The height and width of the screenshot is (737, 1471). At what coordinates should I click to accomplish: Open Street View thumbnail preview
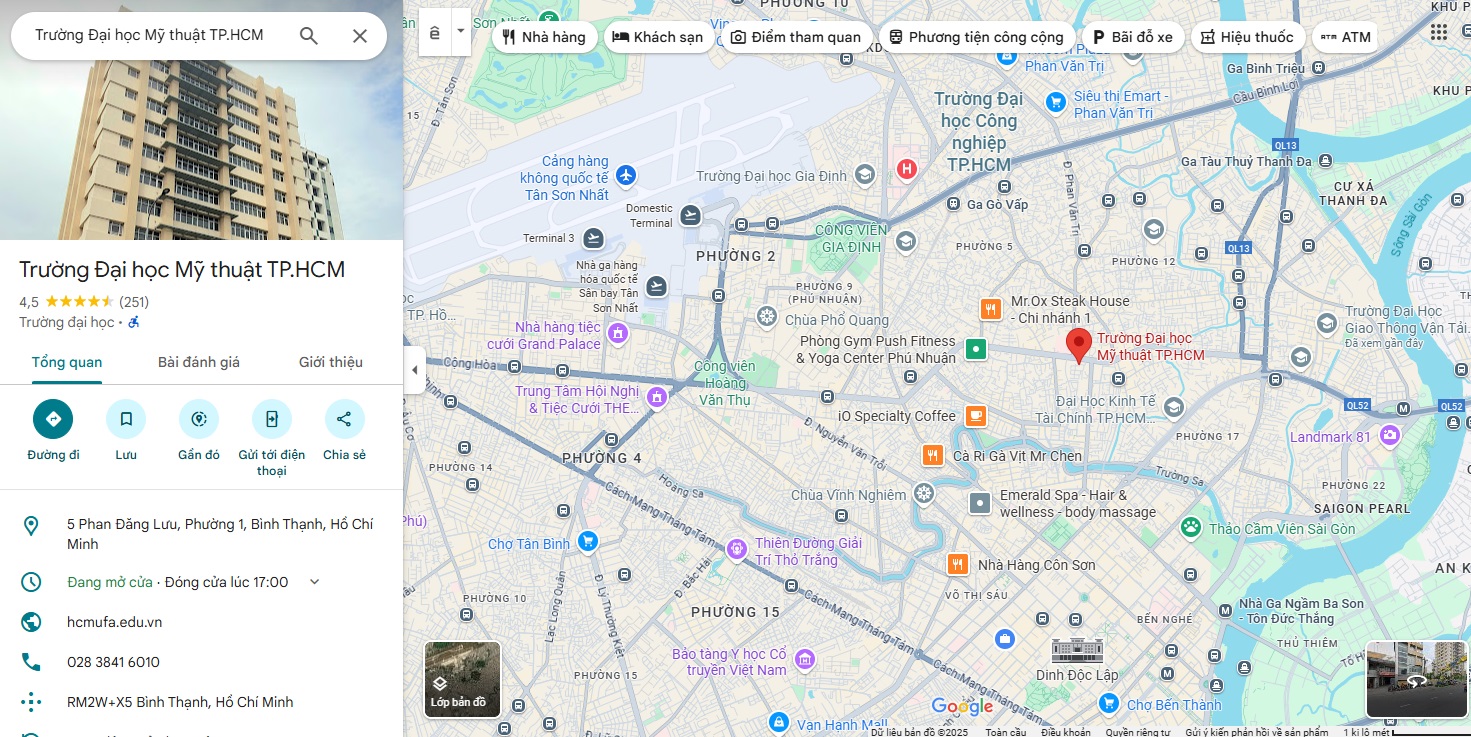click(x=1416, y=679)
